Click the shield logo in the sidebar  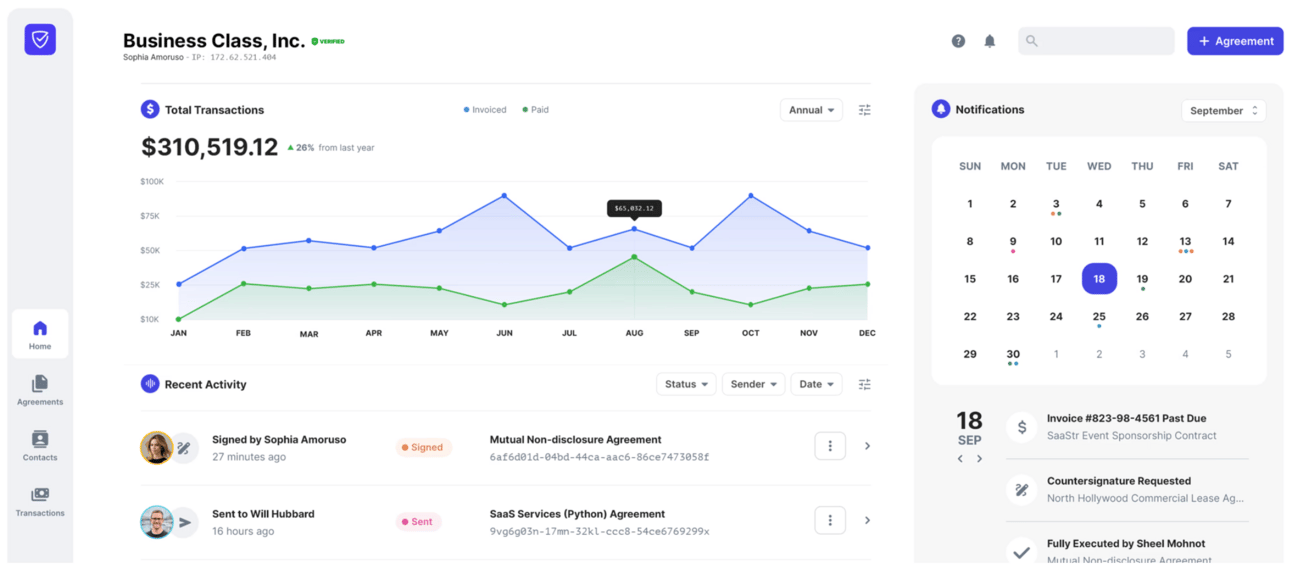[x=40, y=39]
